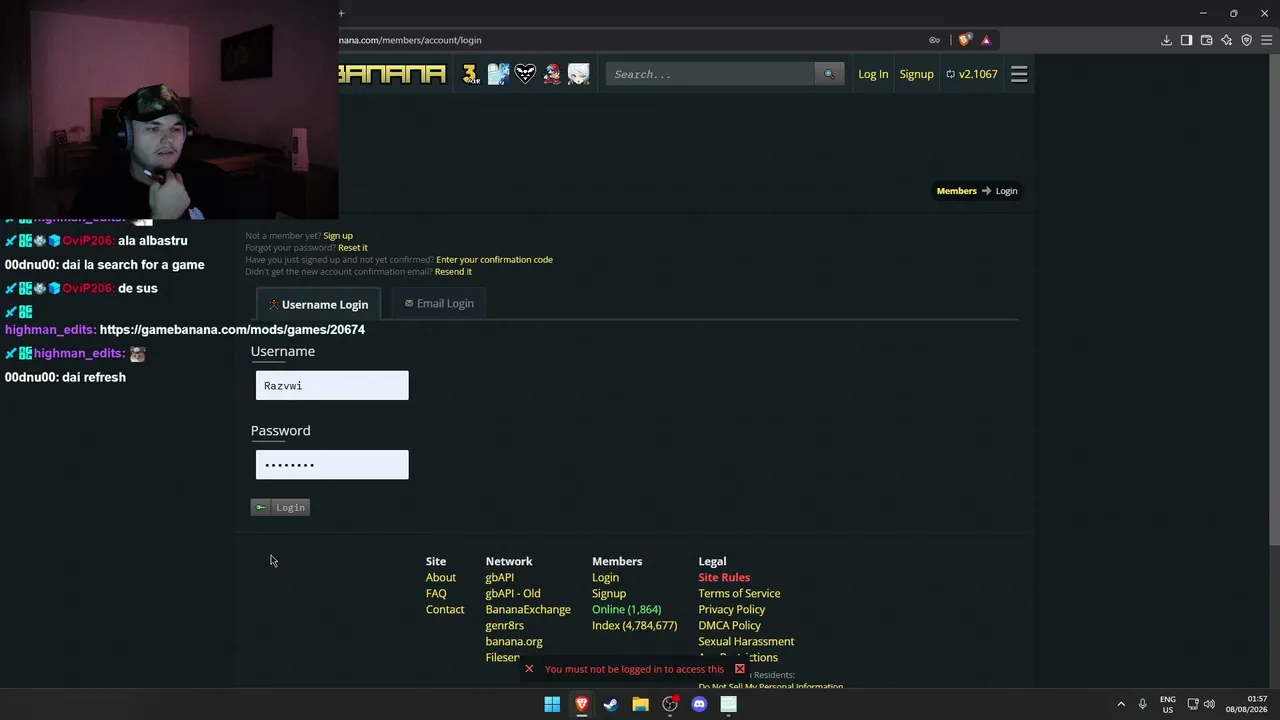
Task: Open the clock and date panel
Action: coord(1247,704)
